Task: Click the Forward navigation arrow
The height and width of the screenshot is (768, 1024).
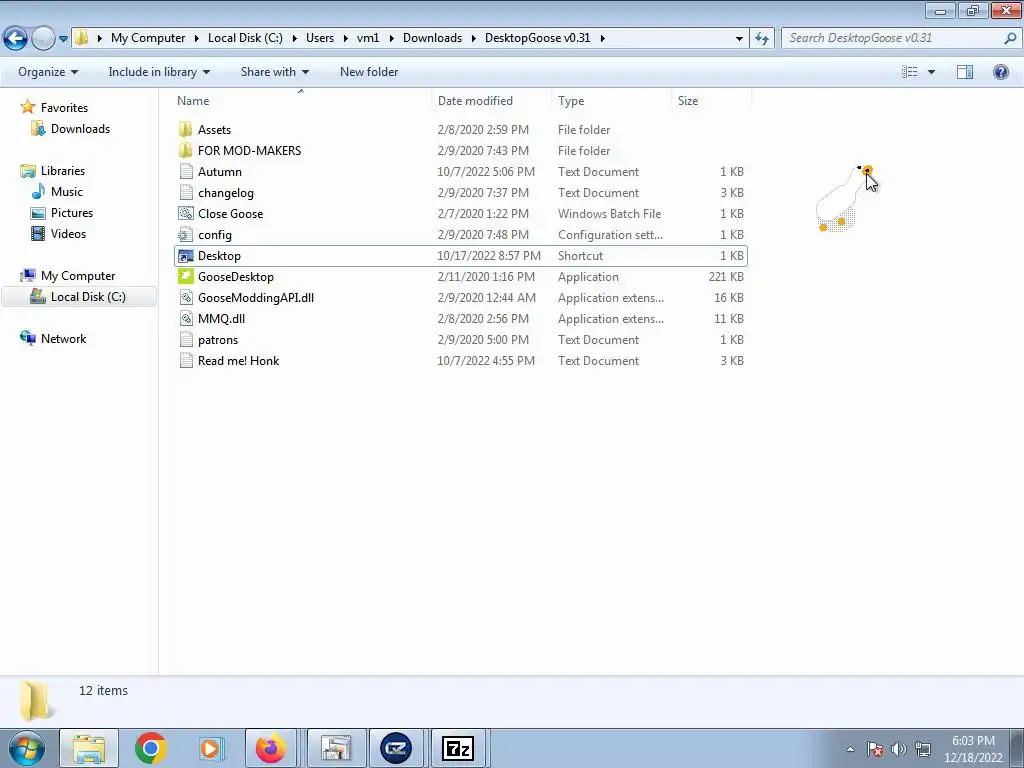Action: tap(43, 38)
